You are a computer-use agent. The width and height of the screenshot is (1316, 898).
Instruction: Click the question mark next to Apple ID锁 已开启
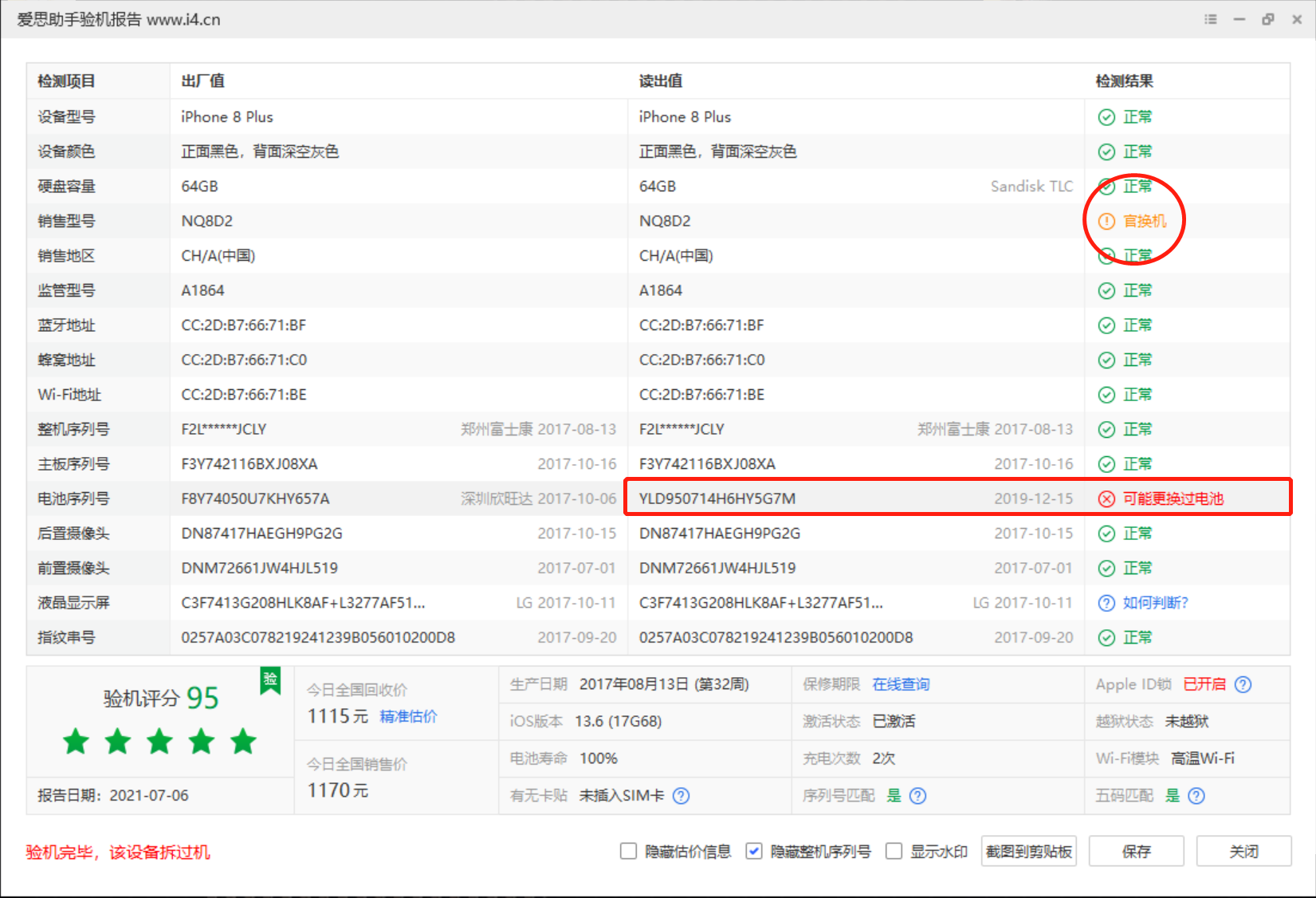[1243, 684]
